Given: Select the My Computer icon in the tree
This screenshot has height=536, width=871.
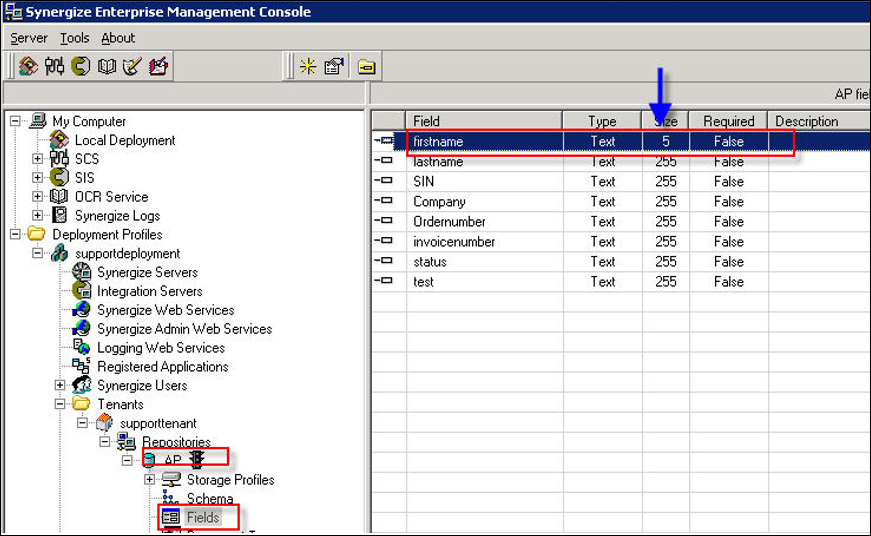Looking at the screenshot, I should coord(38,121).
